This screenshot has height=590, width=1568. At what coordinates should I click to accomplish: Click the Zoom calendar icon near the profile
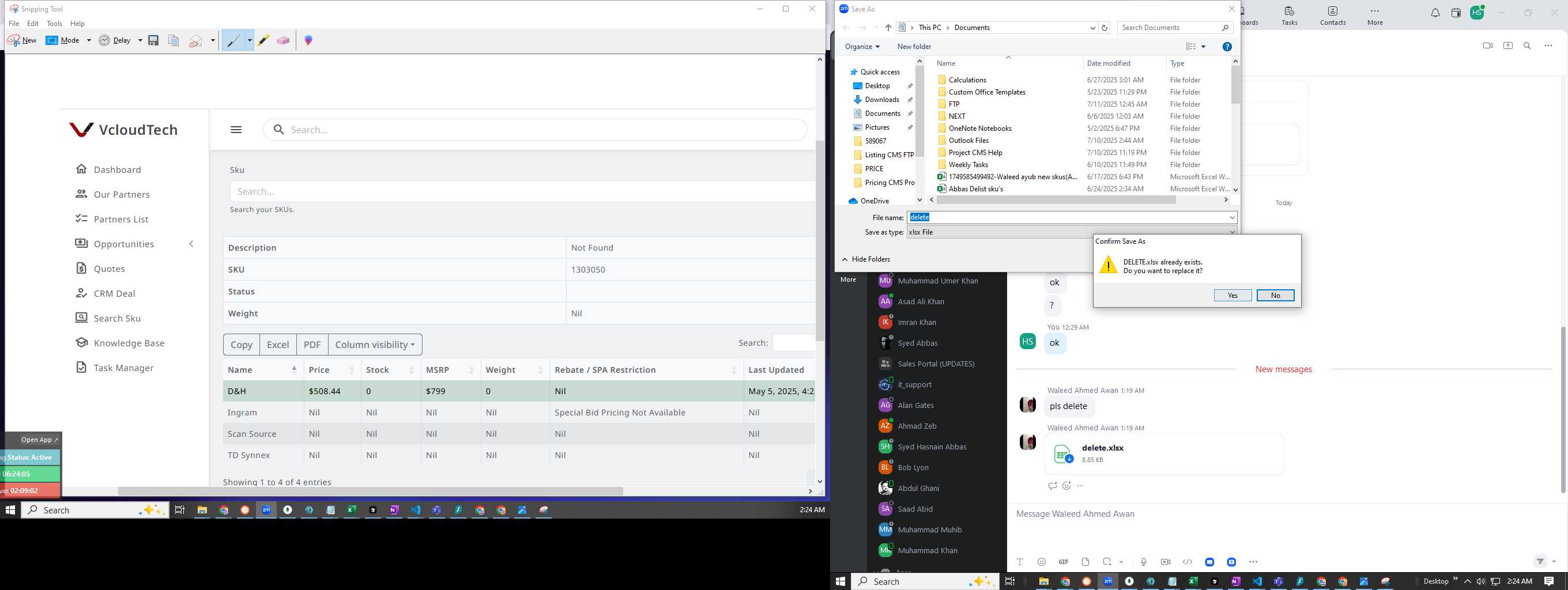(1456, 13)
